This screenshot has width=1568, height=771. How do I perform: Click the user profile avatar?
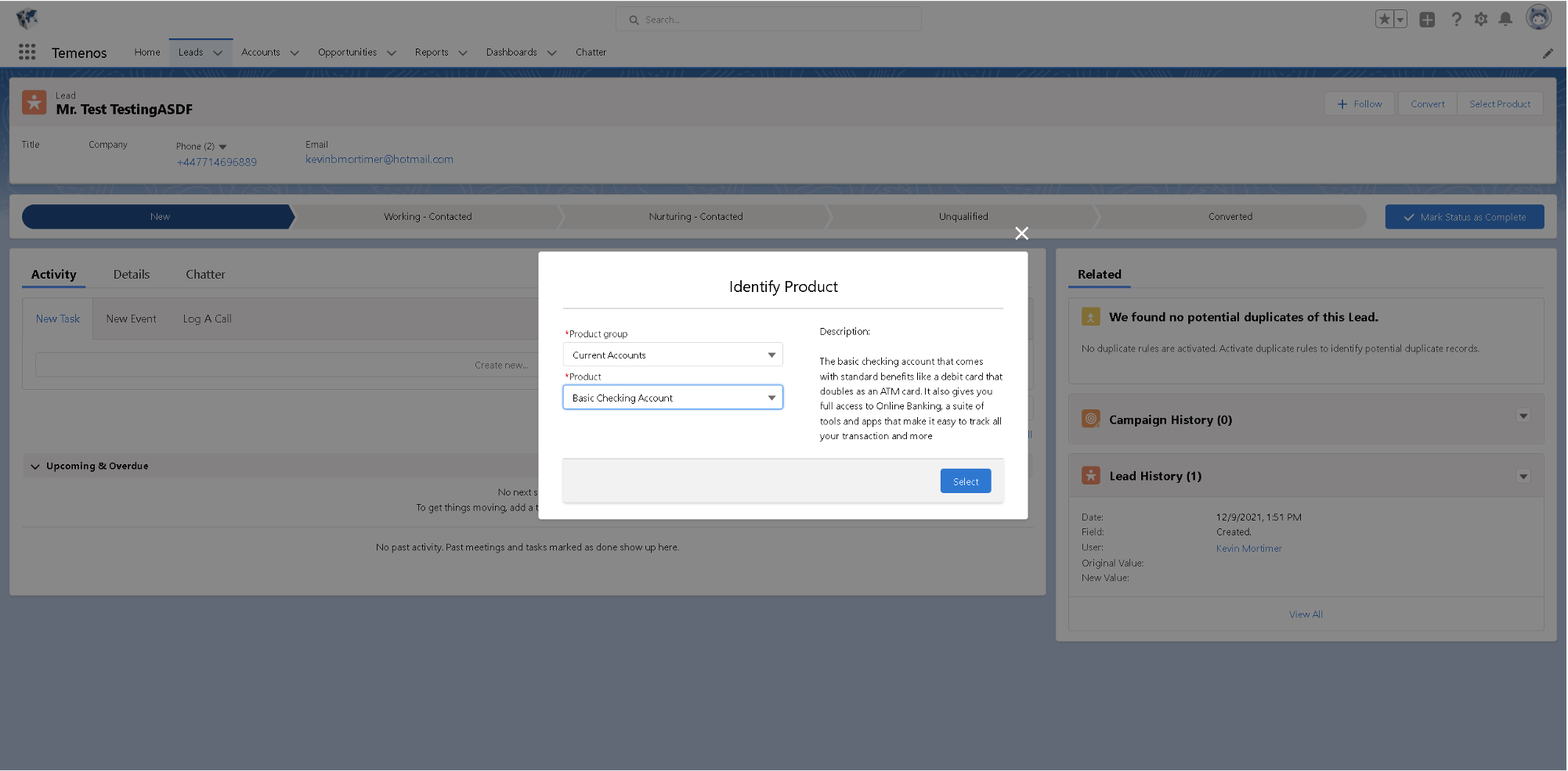pyautogui.click(x=1538, y=18)
